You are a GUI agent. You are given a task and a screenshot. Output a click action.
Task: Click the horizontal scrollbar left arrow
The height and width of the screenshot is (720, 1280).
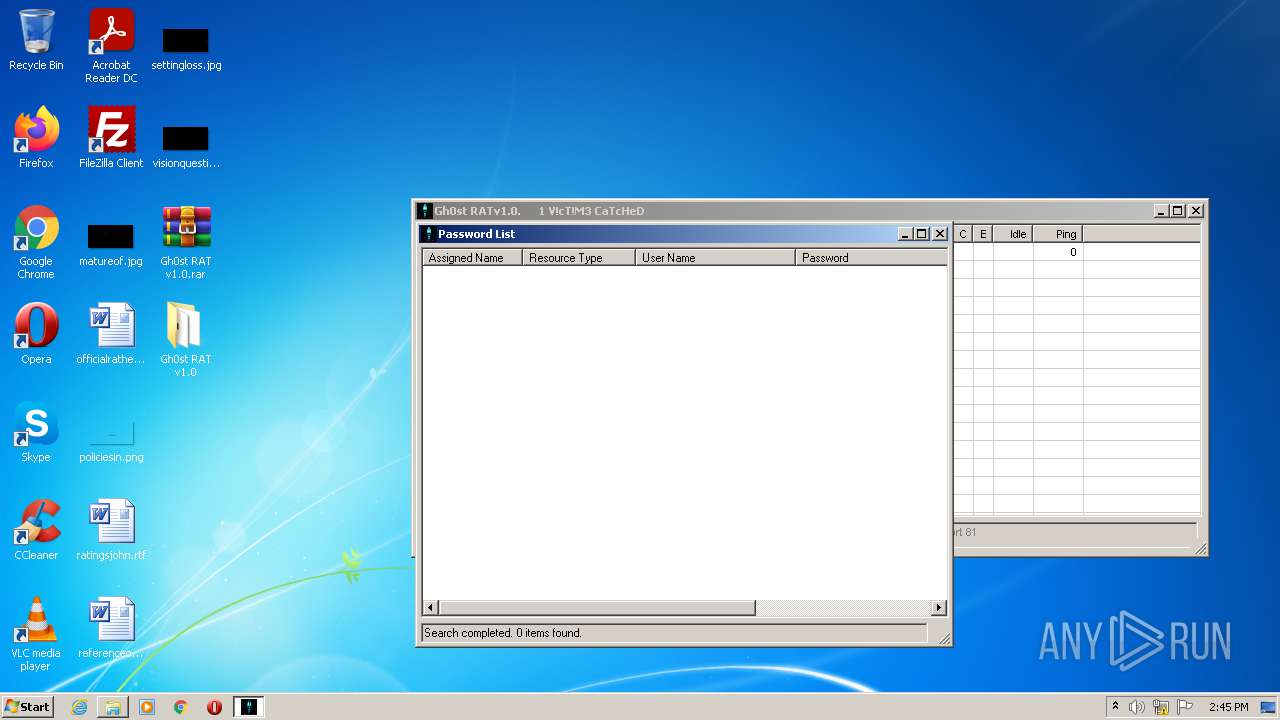tap(431, 608)
